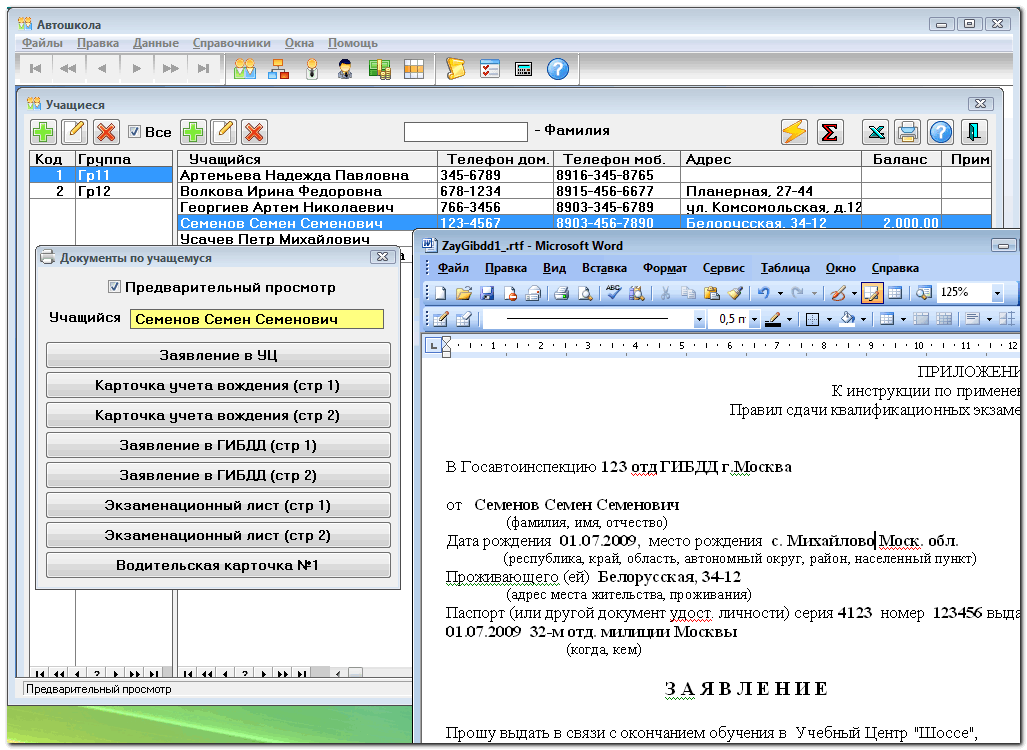
Task: Click the Заявление в УЦ button
Action: coord(218,355)
